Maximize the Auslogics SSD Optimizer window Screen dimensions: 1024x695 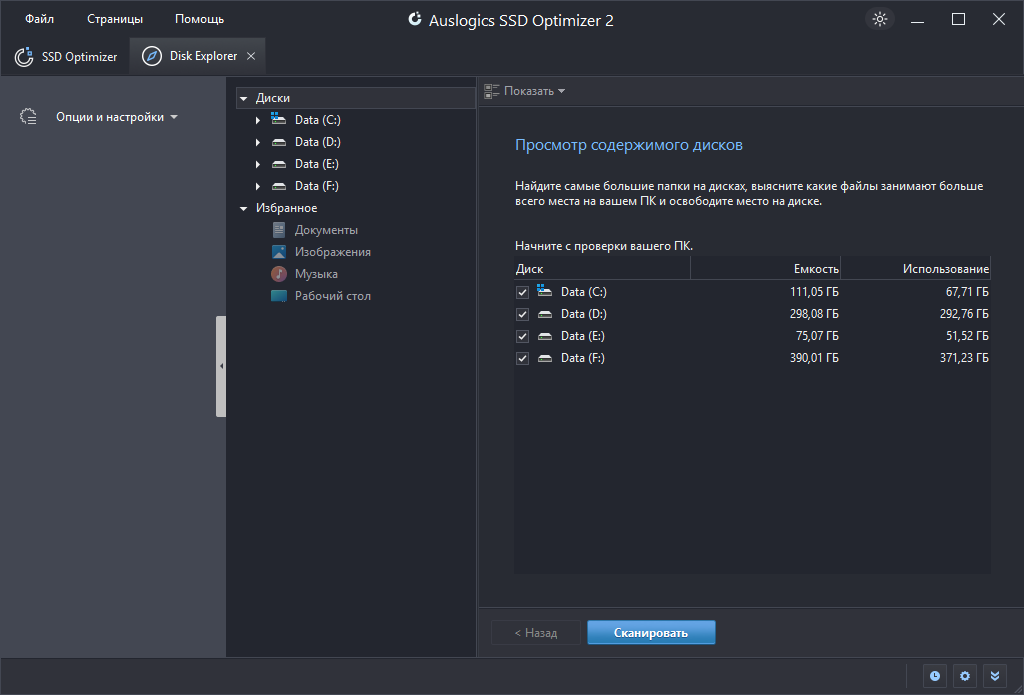click(958, 19)
